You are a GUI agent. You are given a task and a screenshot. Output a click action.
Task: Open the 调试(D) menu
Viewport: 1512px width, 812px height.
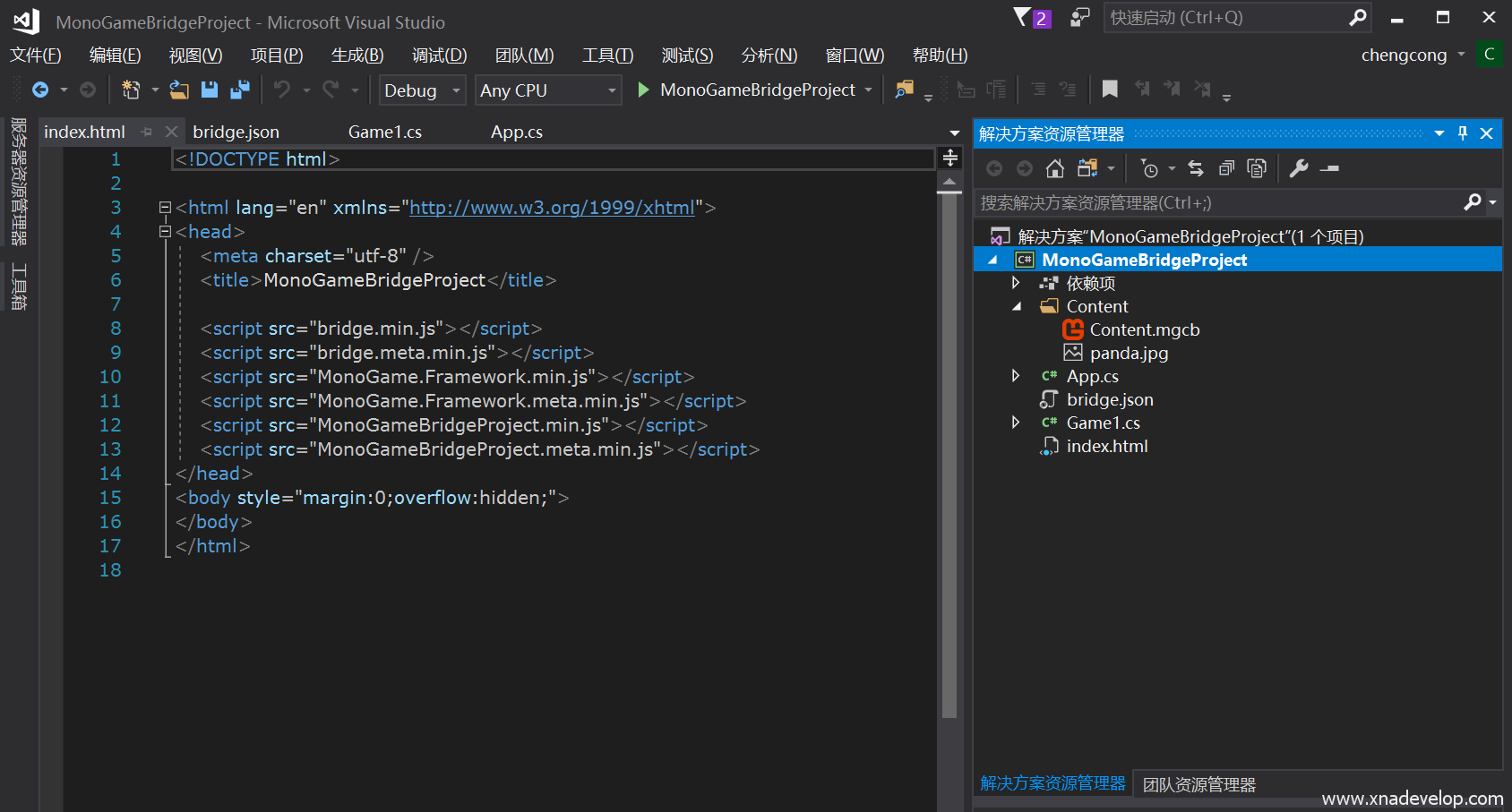click(439, 56)
